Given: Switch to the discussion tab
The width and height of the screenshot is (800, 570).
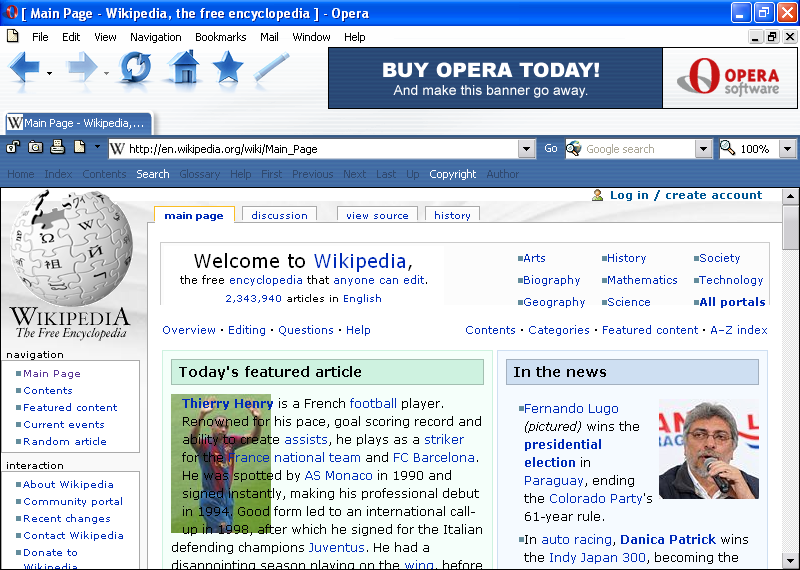Looking at the screenshot, I should point(279,215).
